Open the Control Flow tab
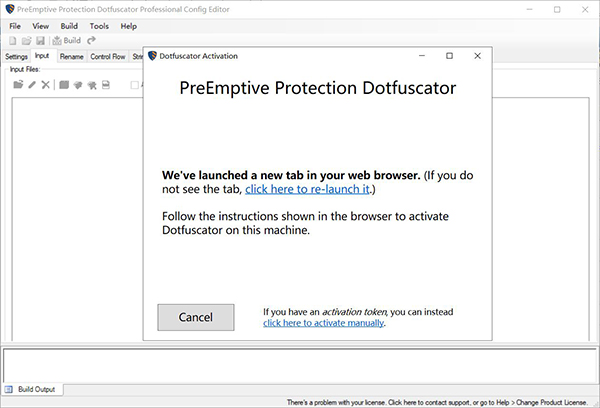 tap(108, 57)
